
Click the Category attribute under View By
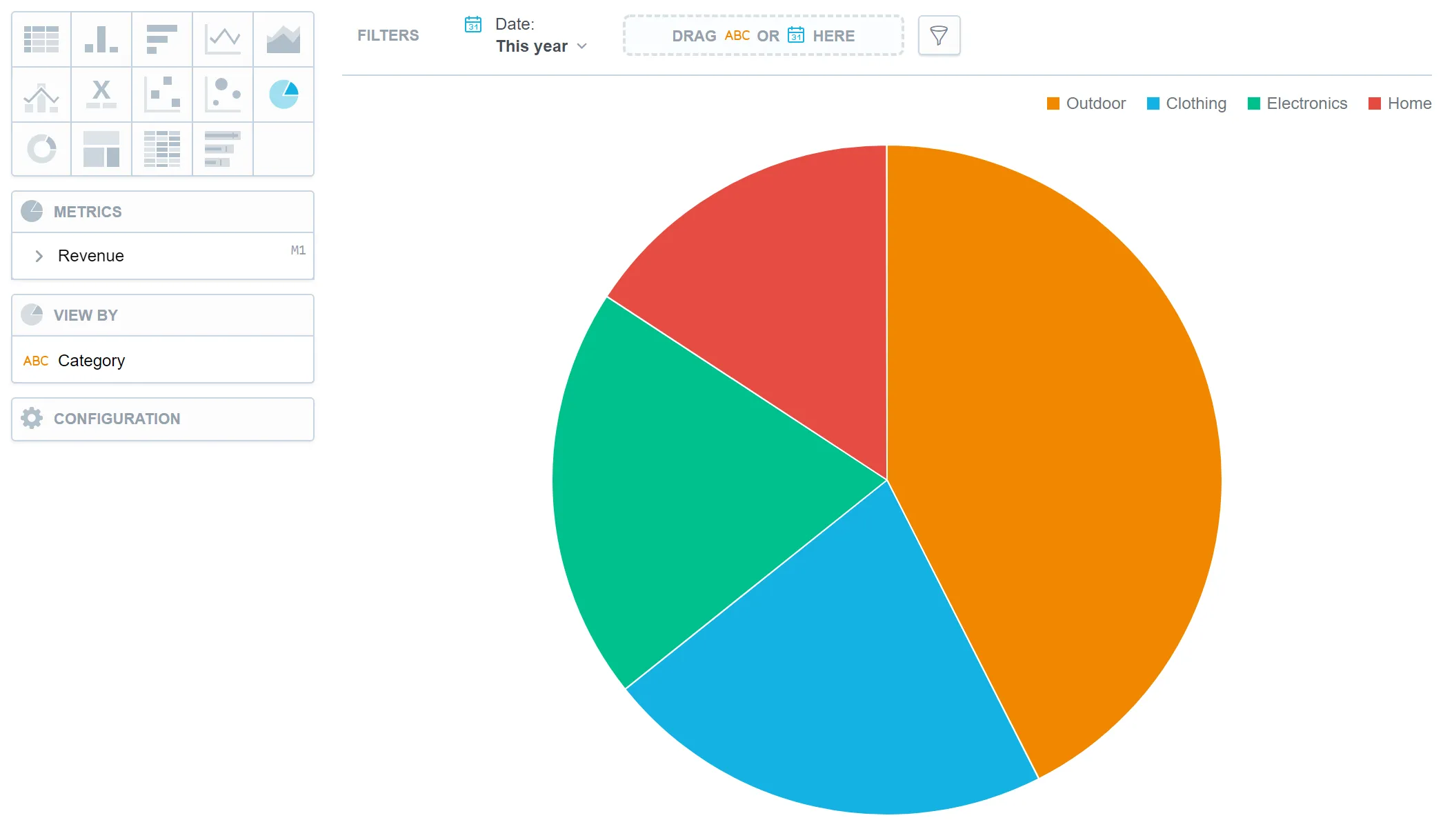coord(92,360)
